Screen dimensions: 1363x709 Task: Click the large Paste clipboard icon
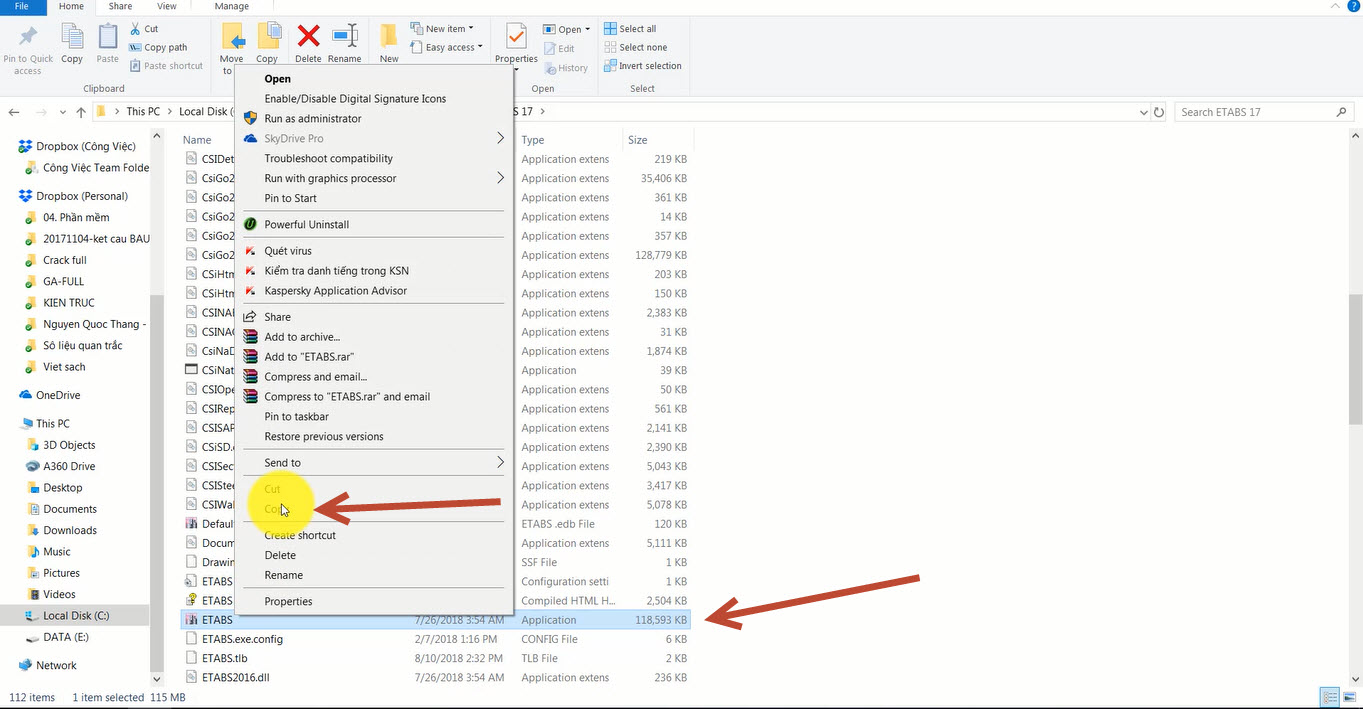pos(107,41)
